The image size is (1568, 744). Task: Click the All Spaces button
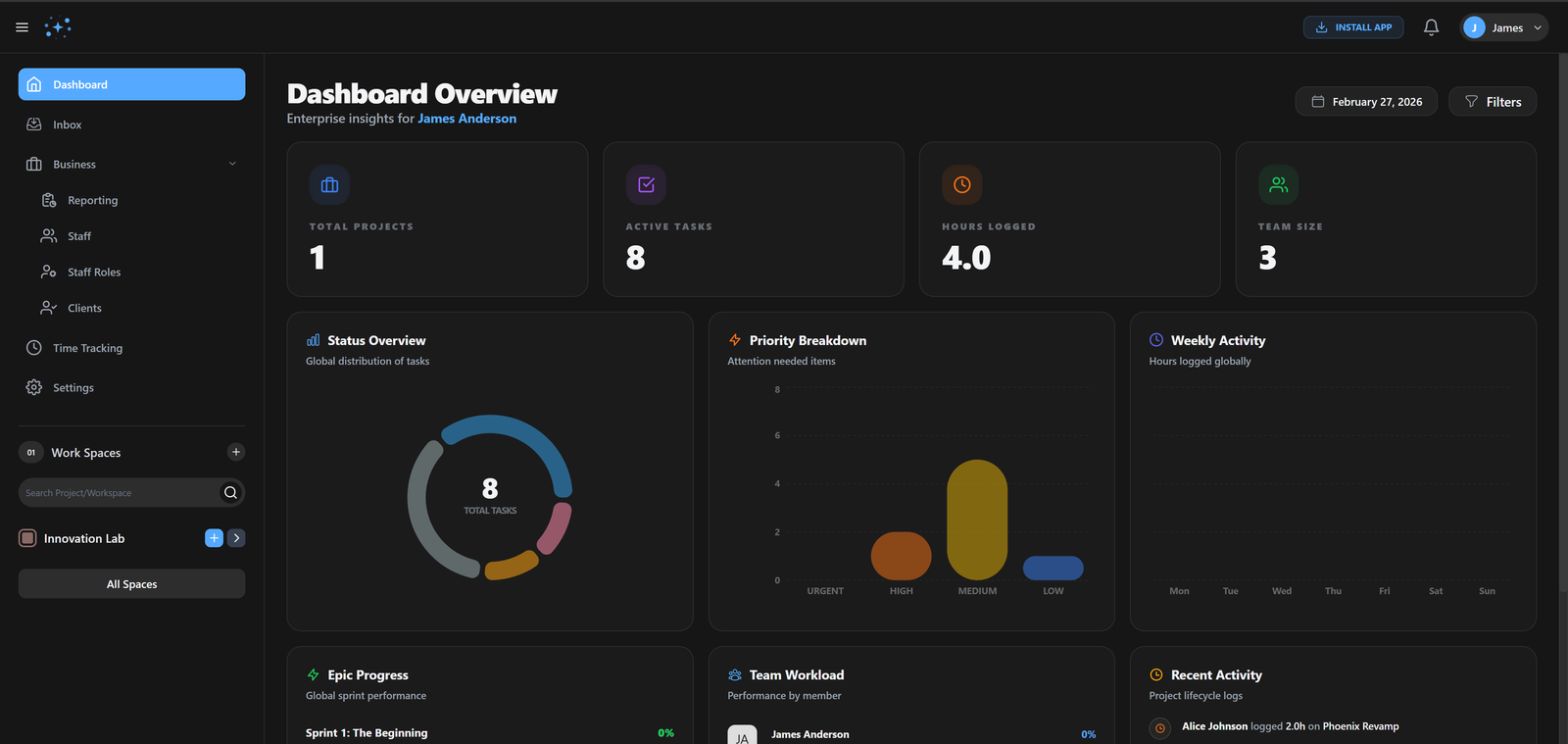click(131, 584)
